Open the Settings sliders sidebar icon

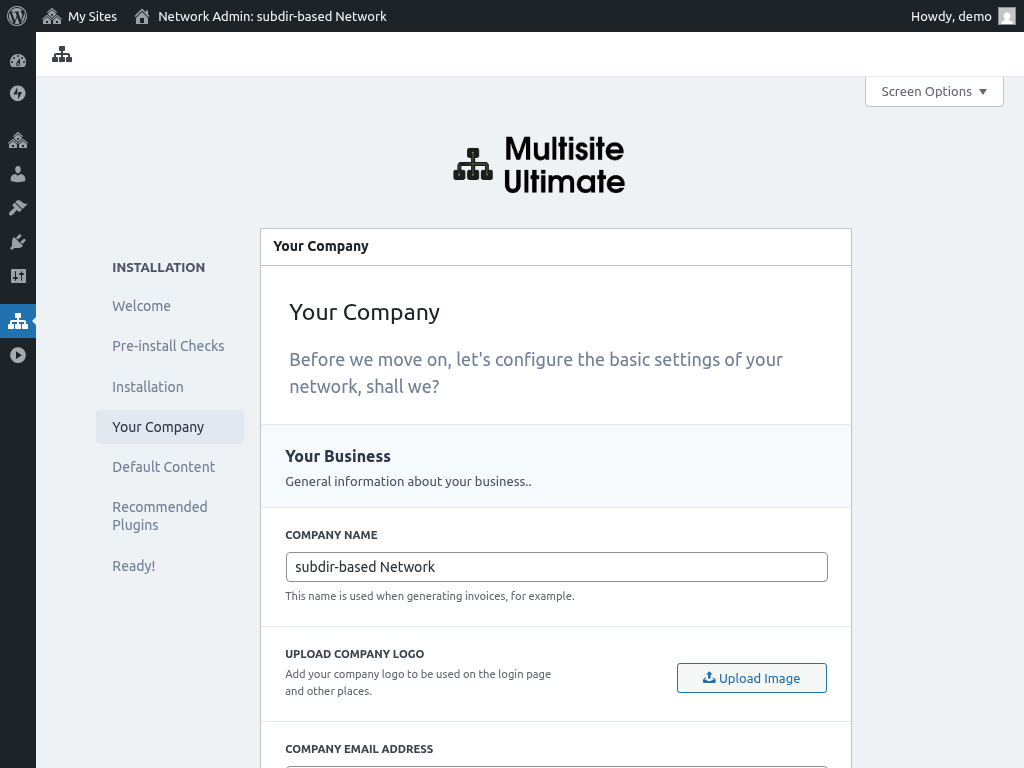pyautogui.click(x=18, y=276)
